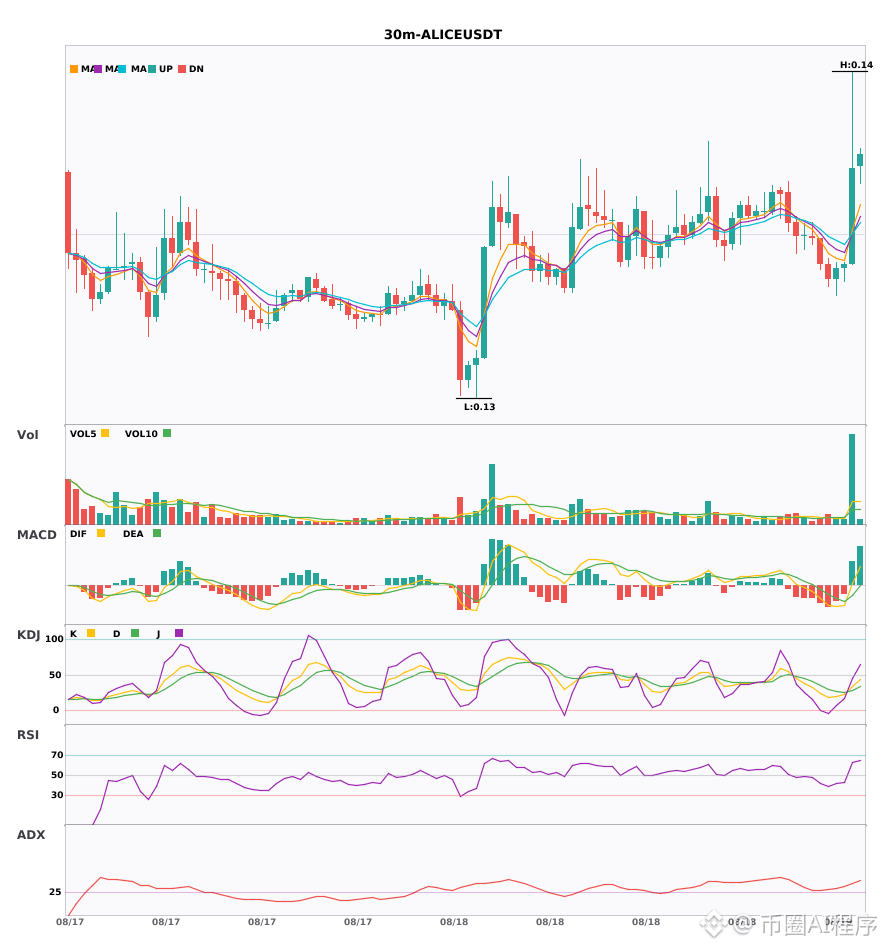Click the tallest red volume bar
Viewport: 885px width, 950px height.
pos(68,502)
